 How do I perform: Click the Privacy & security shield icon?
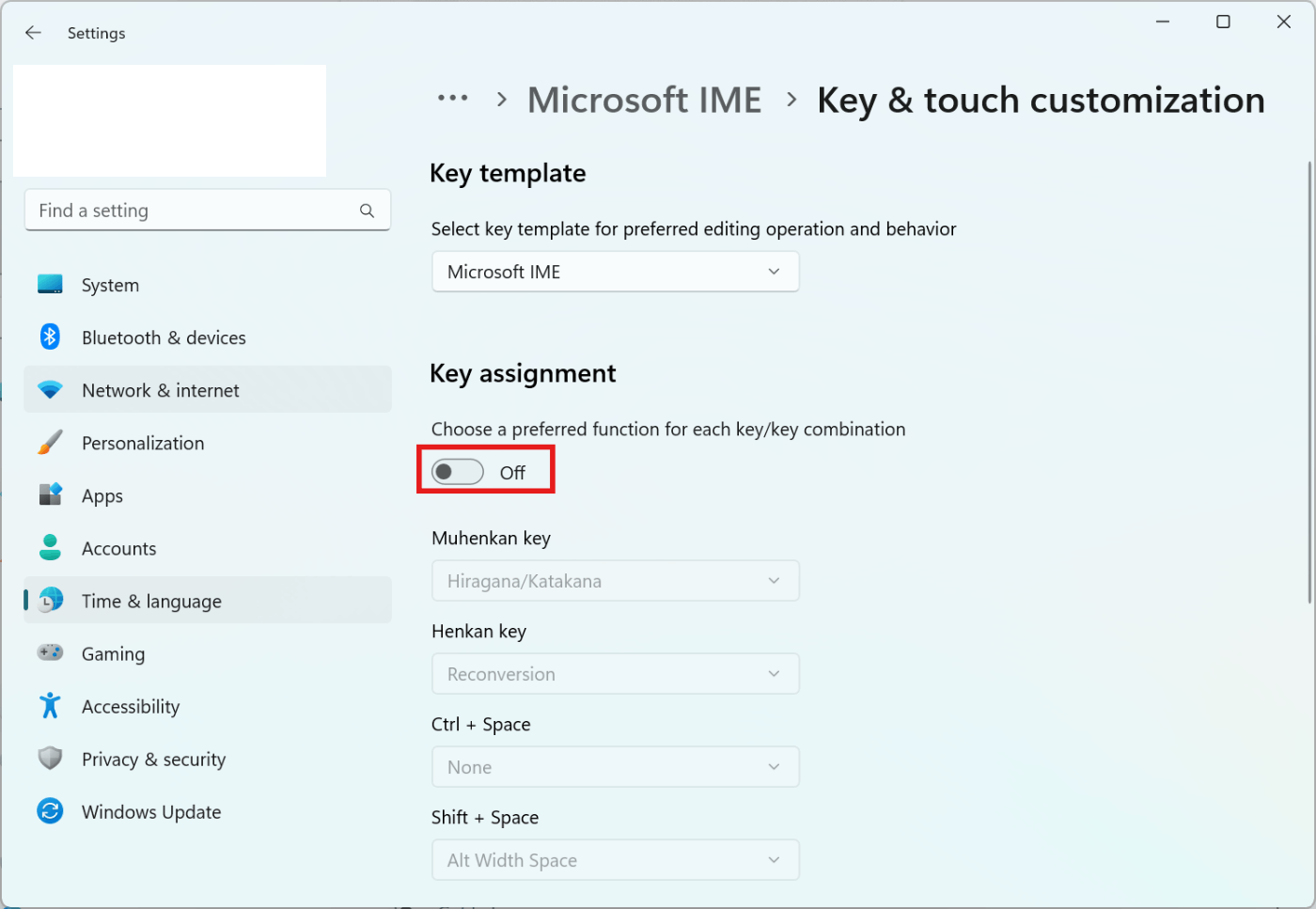point(50,758)
